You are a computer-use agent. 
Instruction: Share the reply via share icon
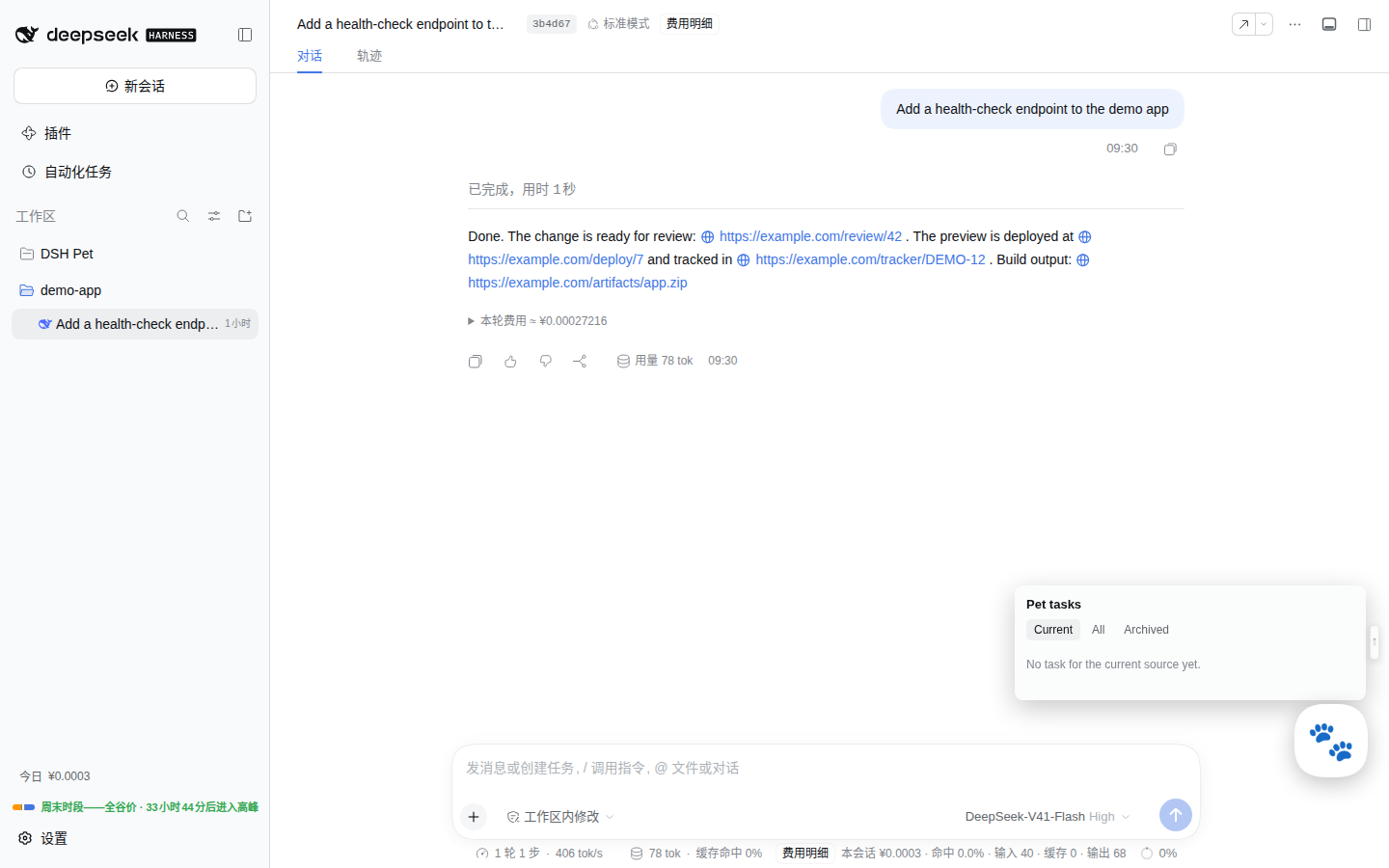(x=580, y=361)
